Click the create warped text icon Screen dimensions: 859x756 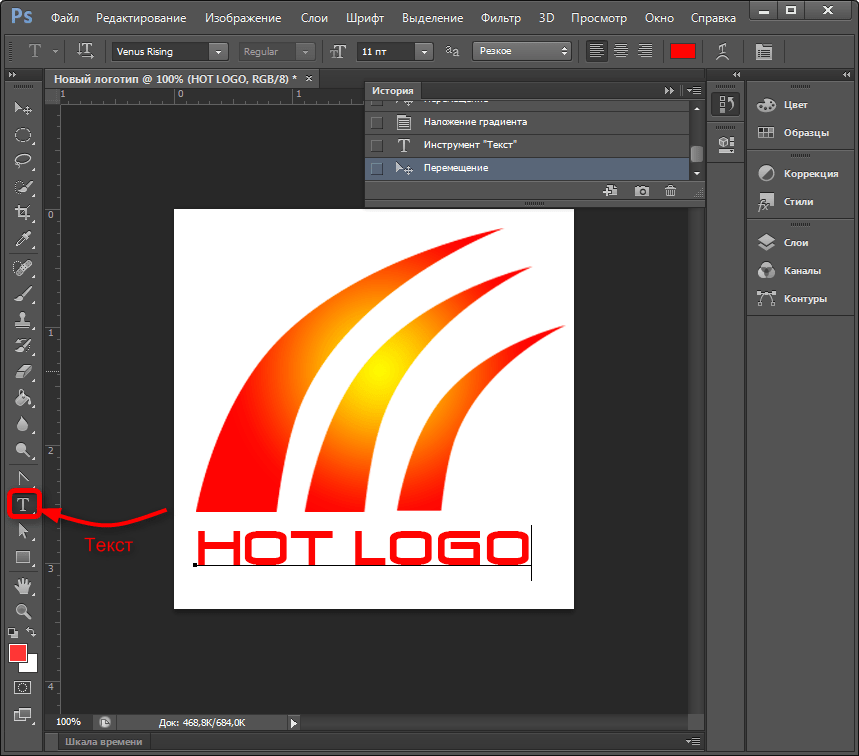[722, 51]
